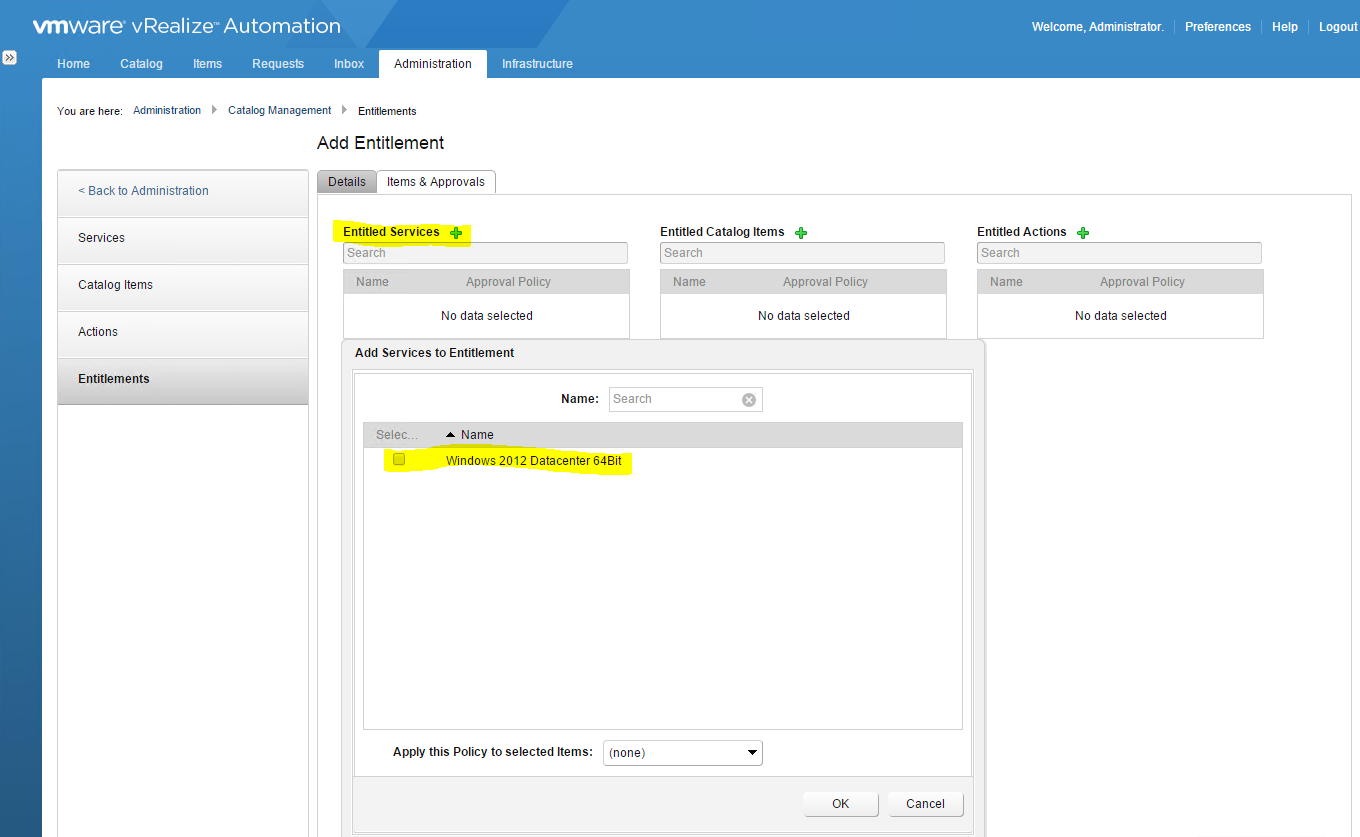Click Name header under Entitled Actions
Image resolution: width=1360 pixels, height=837 pixels.
click(1006, 282)
